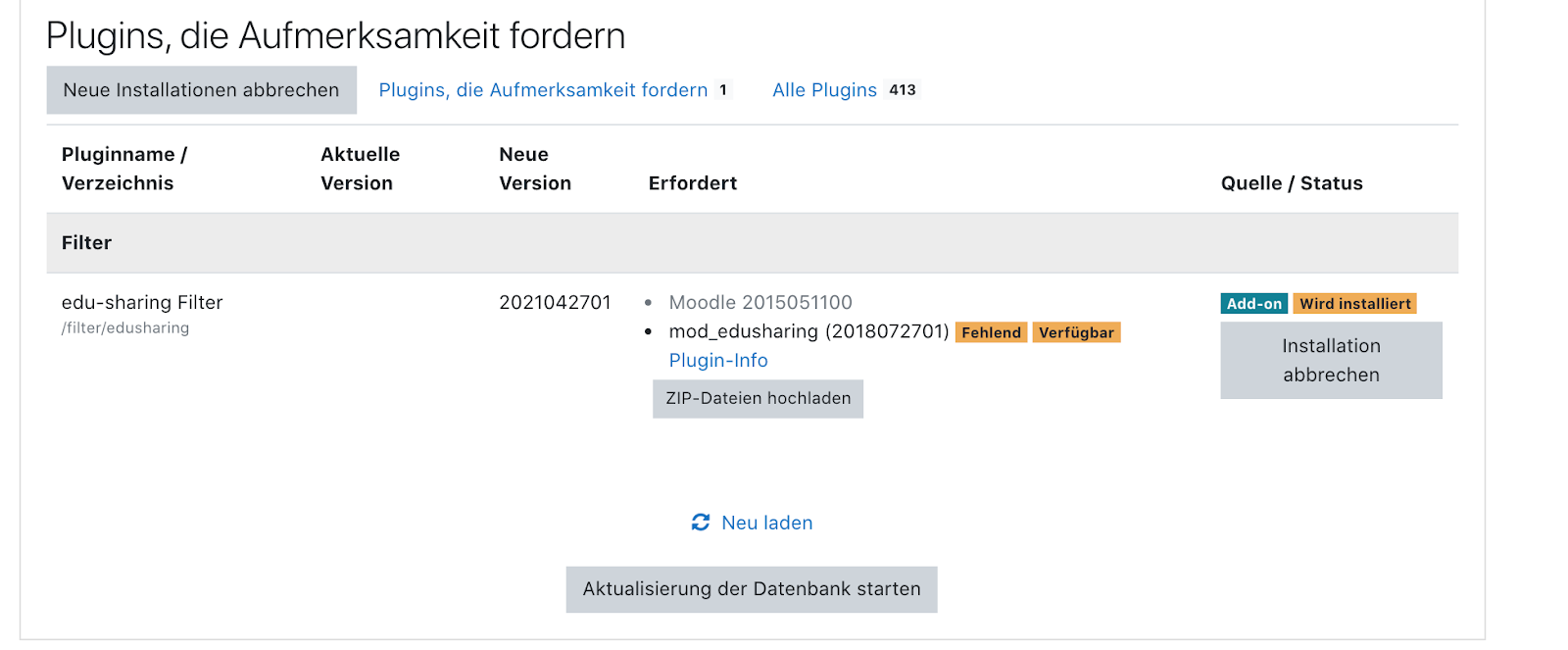Click the Quelle / Status column header

[x=1292, y=183]
